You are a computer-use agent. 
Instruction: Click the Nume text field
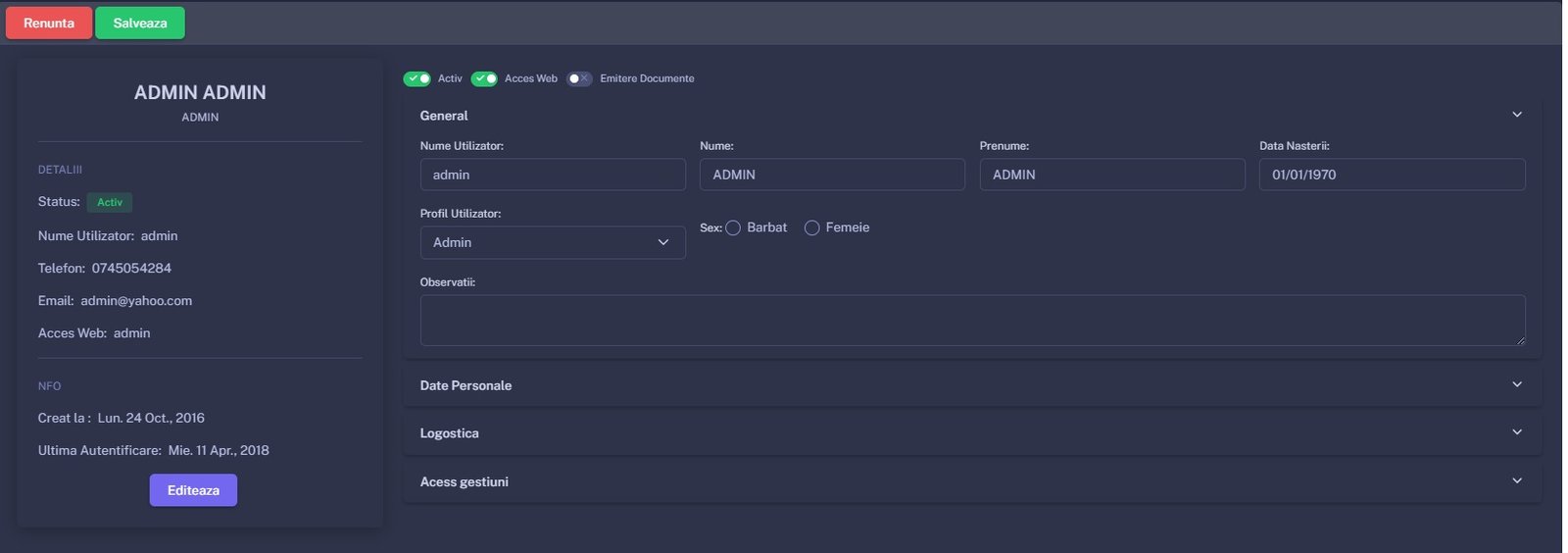pos(831,175)
